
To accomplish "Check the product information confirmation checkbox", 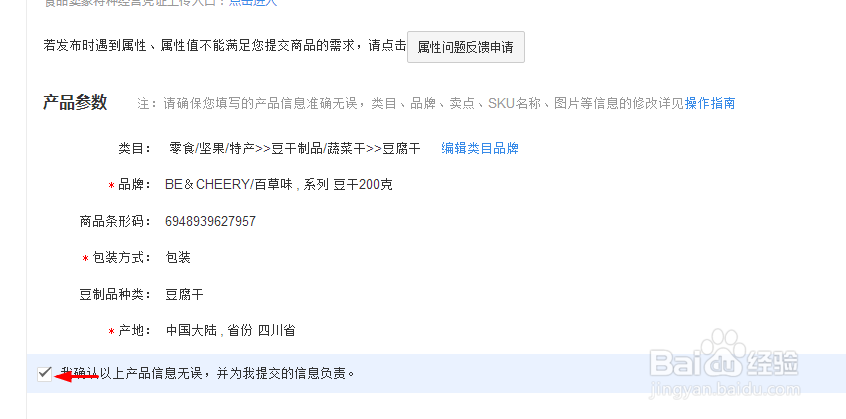I will pyautogui.click(x=45, y=374).
